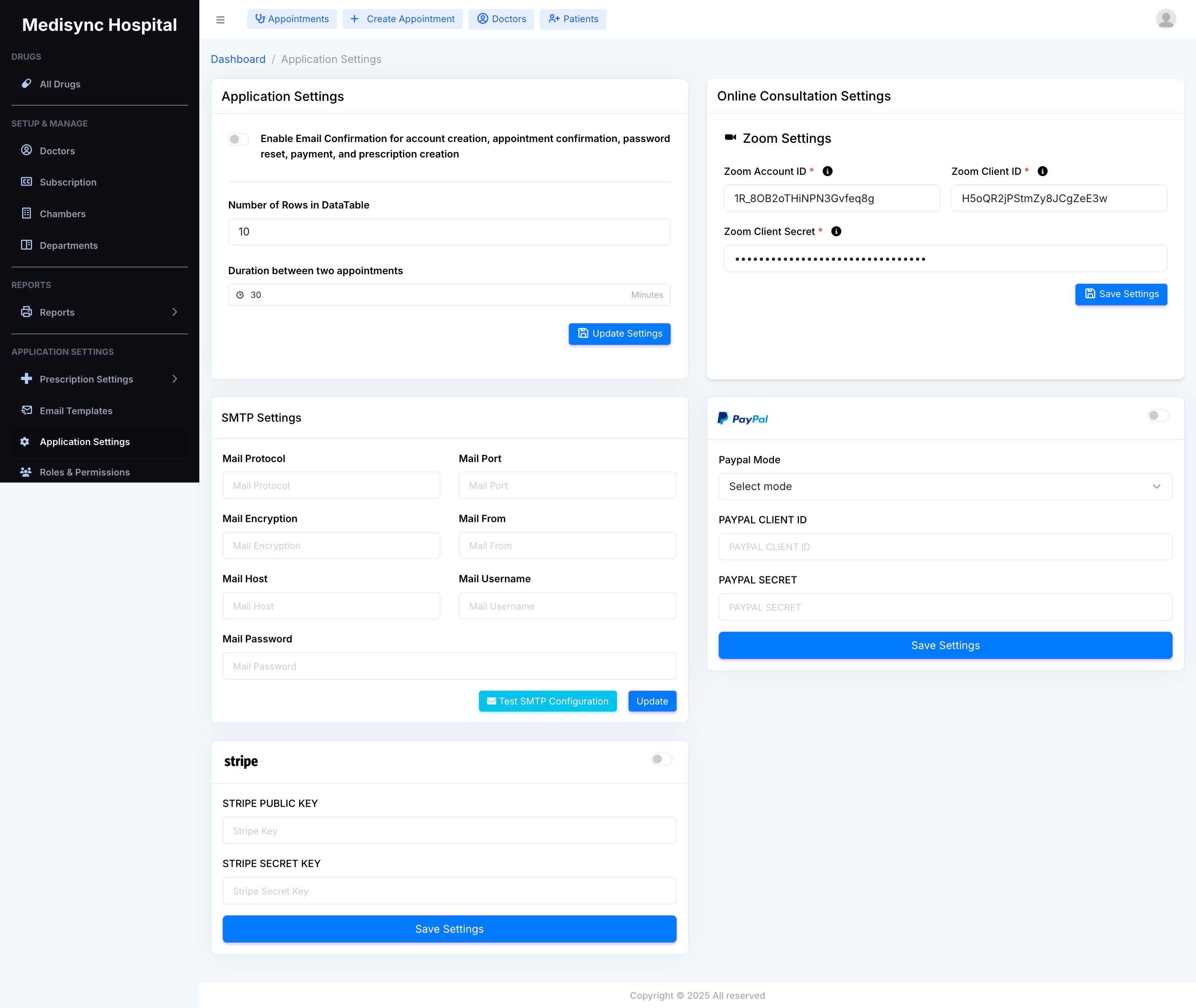The width and height of the screenshot is (1196, 1008).
Task: Enable the Stripe payment toggle
Action: (661, 759)
